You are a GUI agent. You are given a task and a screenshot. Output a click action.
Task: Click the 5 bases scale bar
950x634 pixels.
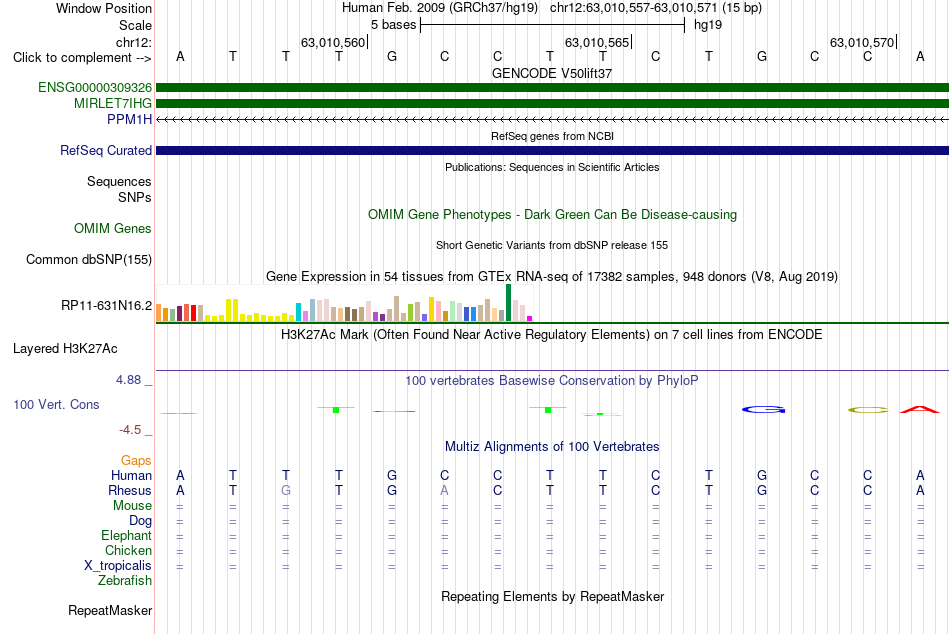(552, 25)
